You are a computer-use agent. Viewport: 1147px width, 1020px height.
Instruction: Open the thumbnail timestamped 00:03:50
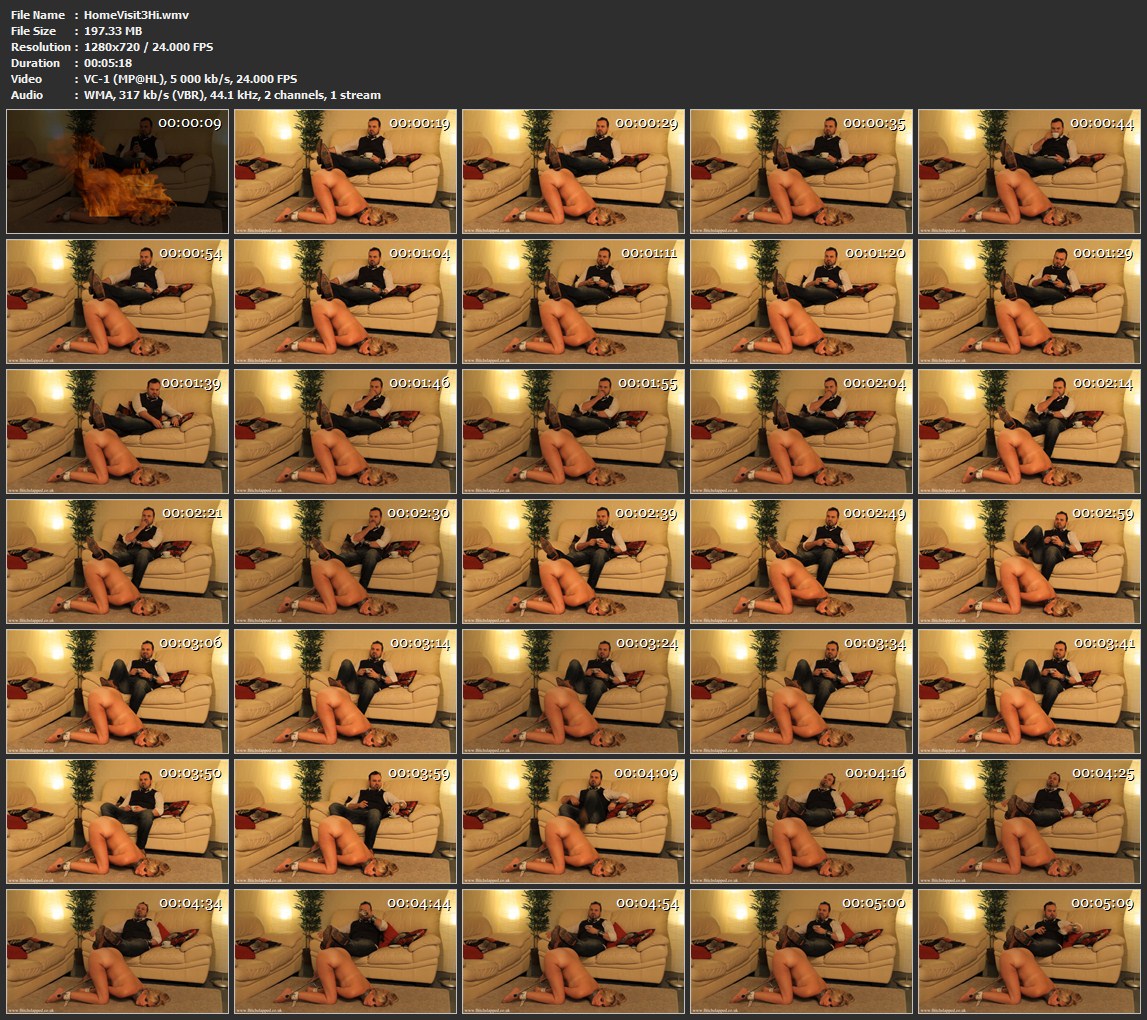point(117,822)
